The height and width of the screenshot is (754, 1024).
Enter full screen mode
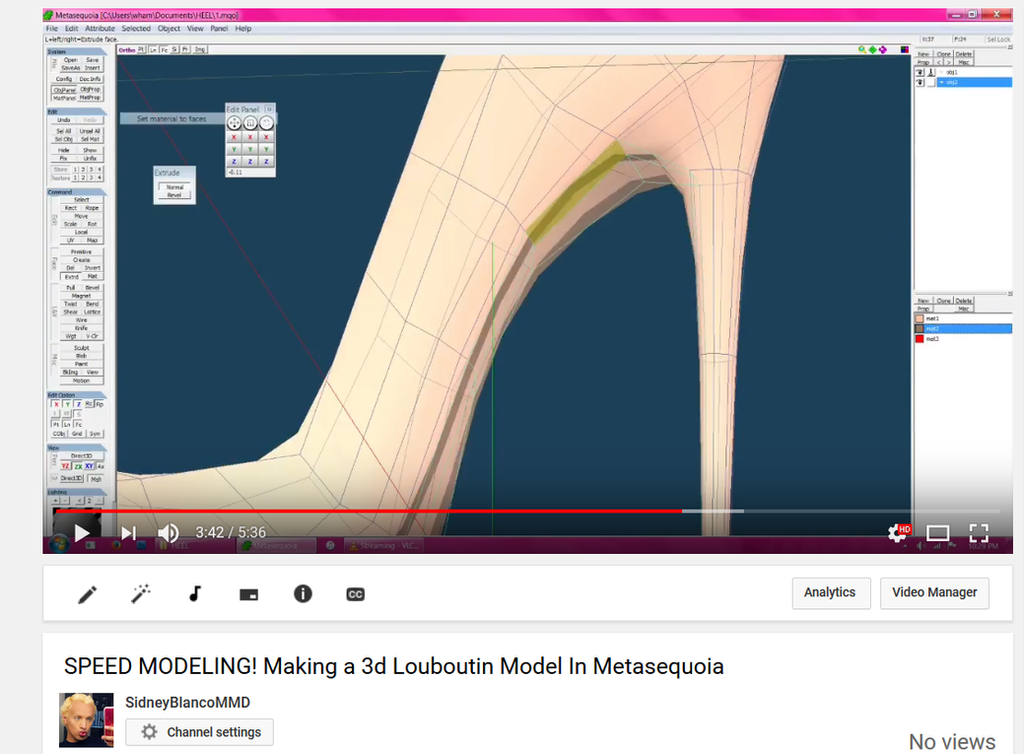[978, 533]
